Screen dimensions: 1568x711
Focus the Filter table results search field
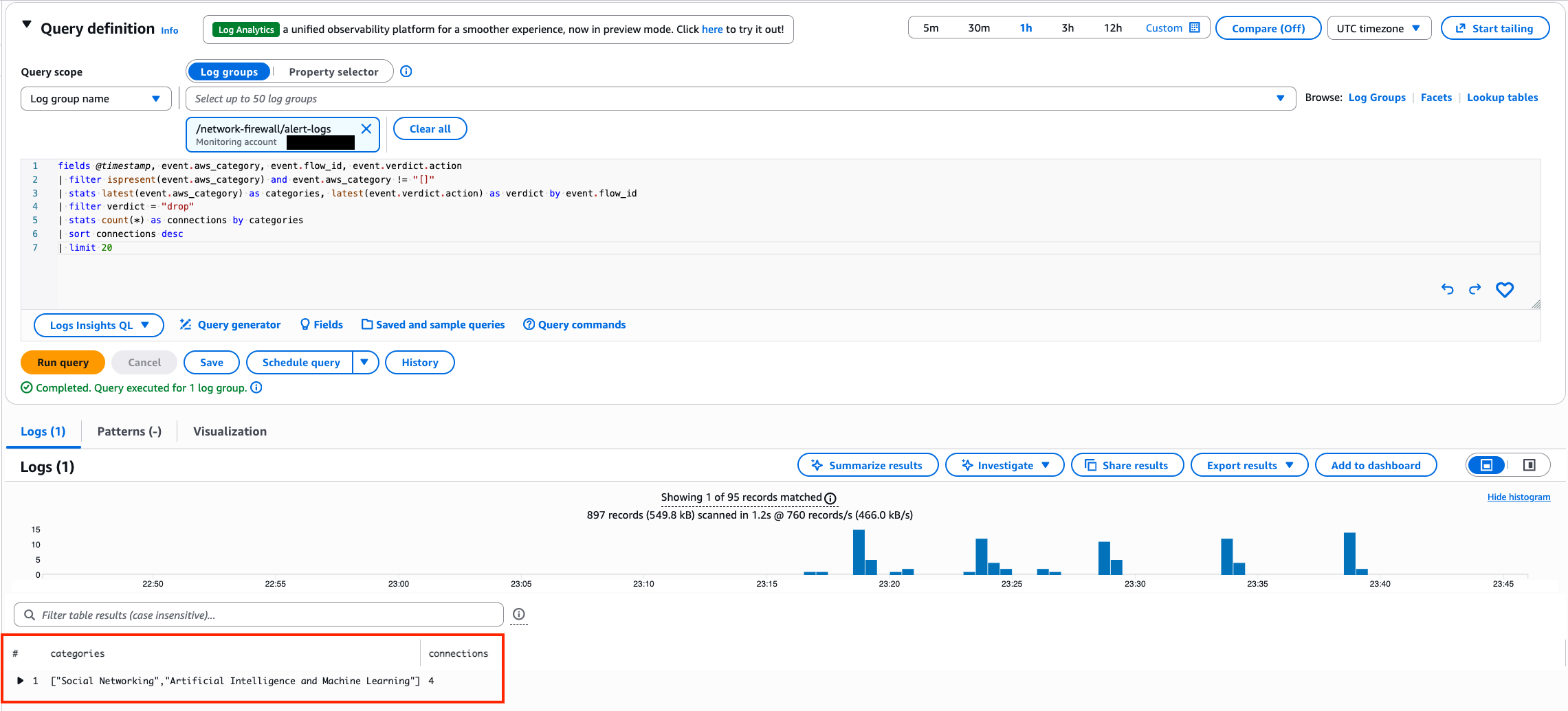[x=258, y=615]
